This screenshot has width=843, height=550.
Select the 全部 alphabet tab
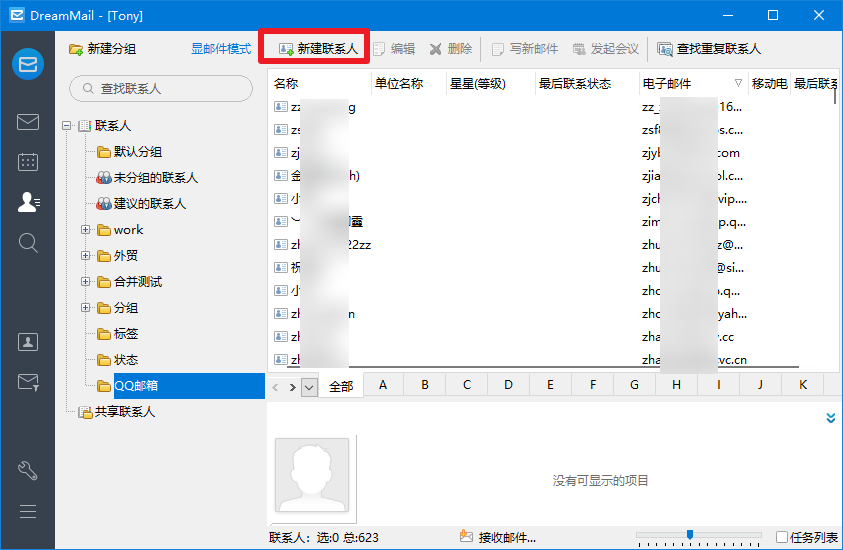click(x=341, y=385)
